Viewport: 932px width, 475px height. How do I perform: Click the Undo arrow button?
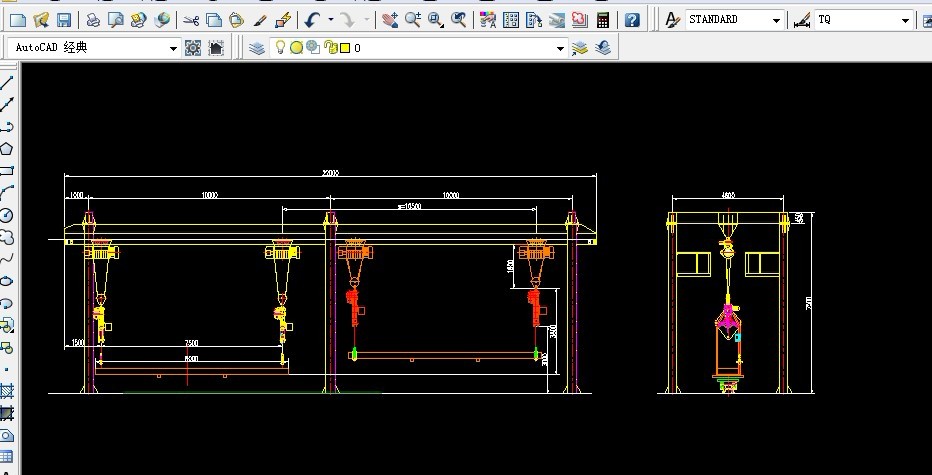(x=312, y=20)
